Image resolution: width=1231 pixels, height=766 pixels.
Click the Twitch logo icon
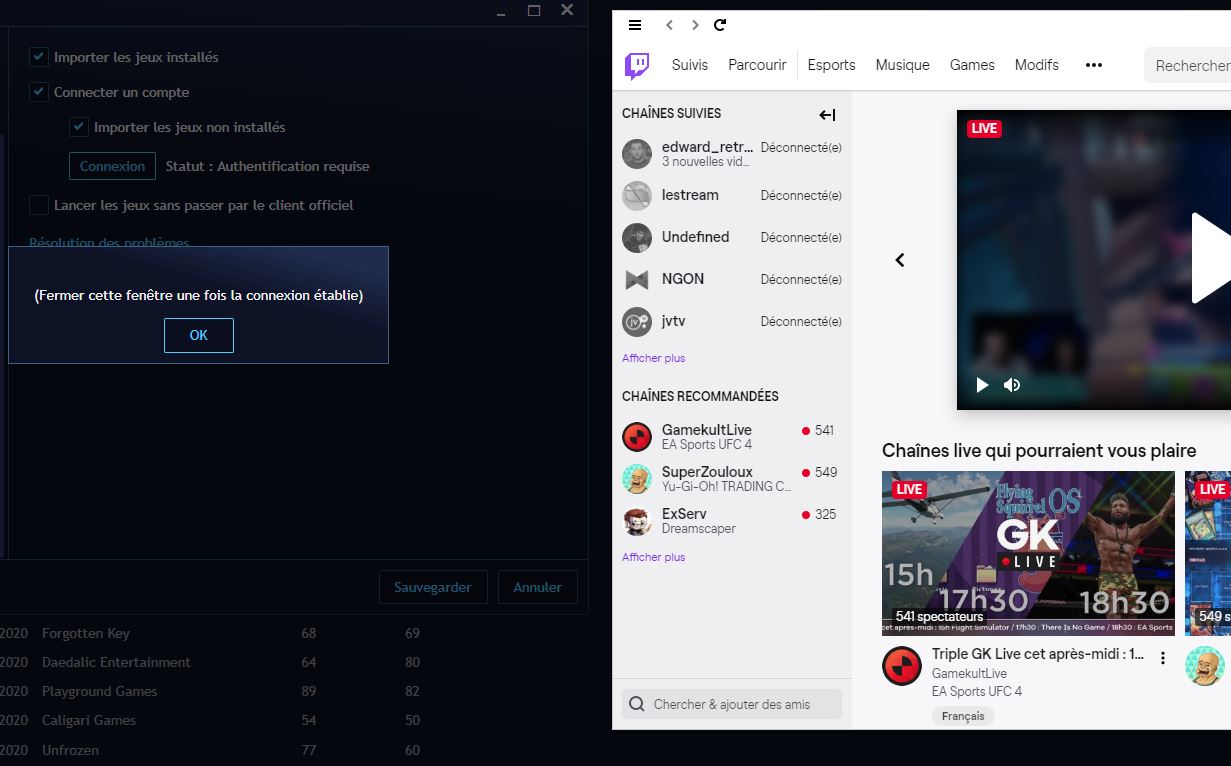tap(637, 65)
